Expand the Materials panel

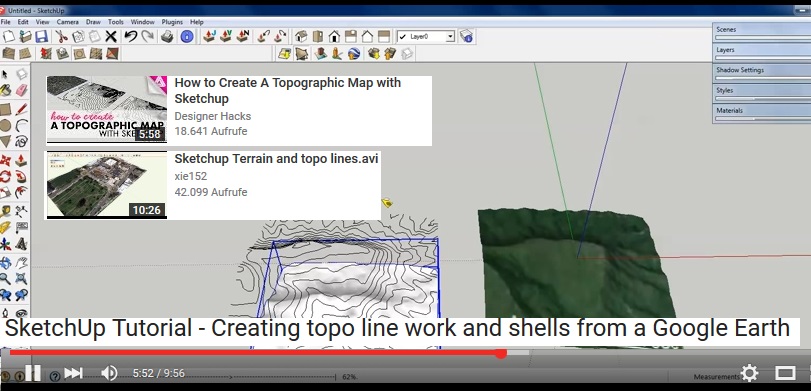pos(761,112)
